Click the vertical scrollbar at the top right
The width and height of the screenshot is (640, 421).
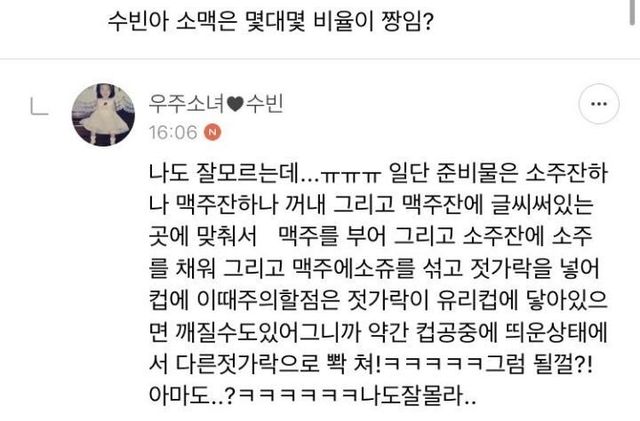pyautogui.click(x=633, y=12)
